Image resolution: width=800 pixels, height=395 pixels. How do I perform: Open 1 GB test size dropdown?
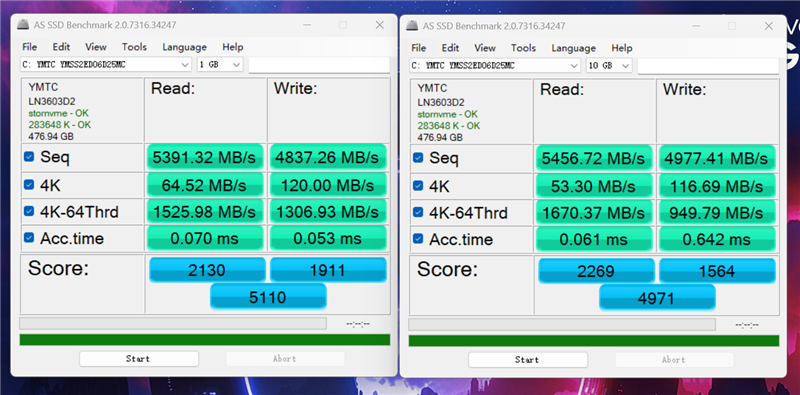[x=220, y=65]
